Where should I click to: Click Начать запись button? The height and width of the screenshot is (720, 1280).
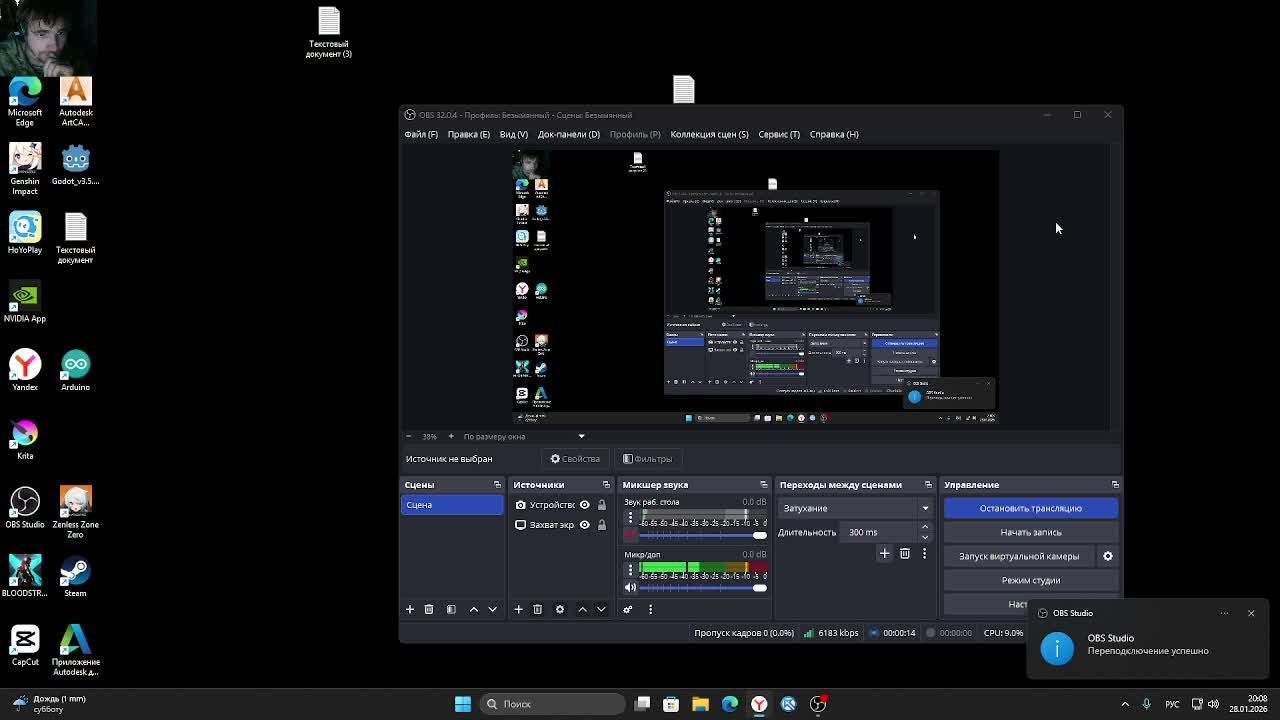point(1030,532)
